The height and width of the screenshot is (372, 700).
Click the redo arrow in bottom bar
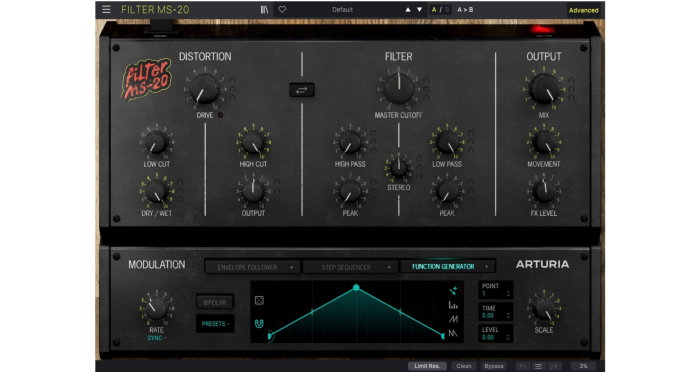coord(554,366)
